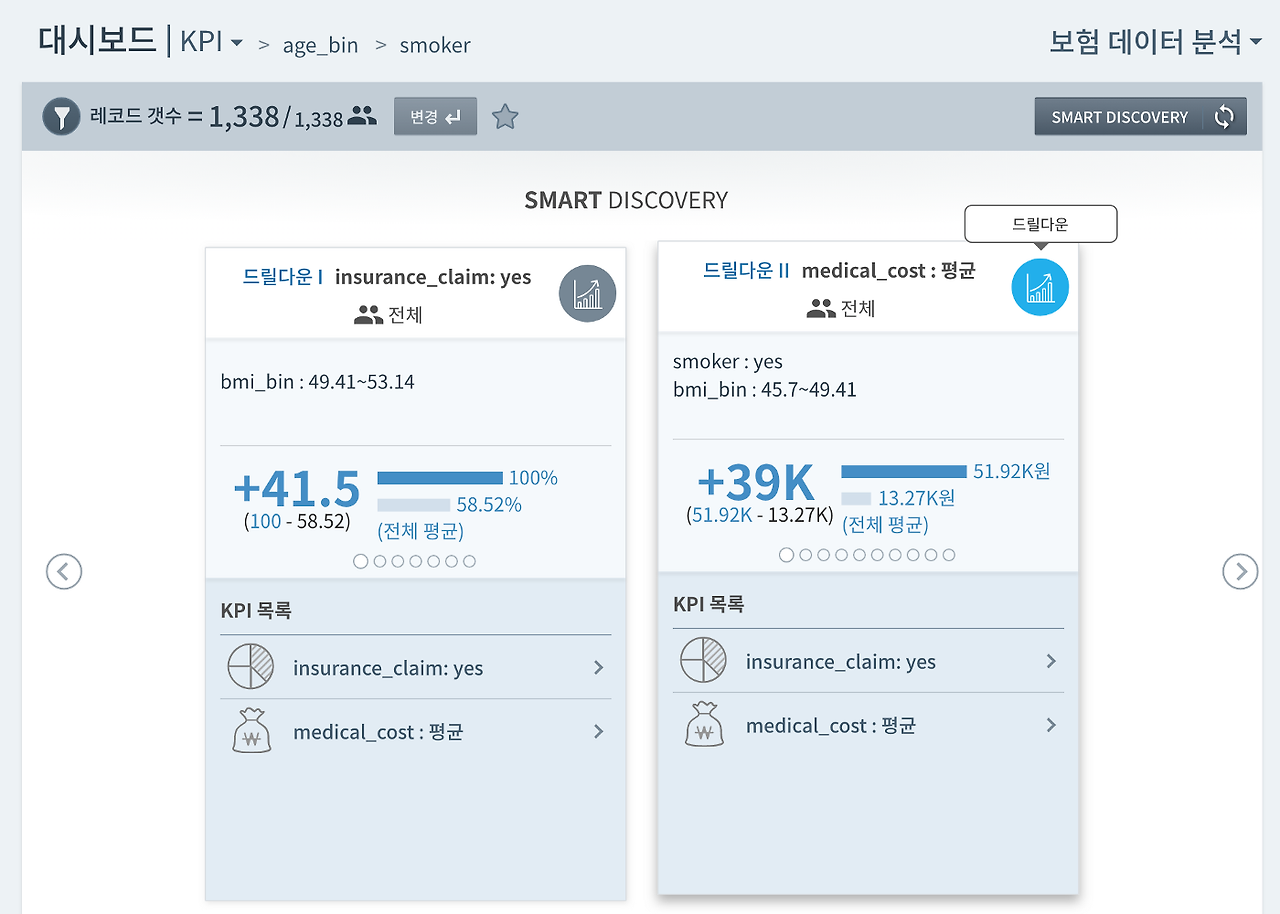This screenshot has height=914, width=1280.
Task: Expand insurance_claim: yes chevron in 드릴다운 I
Action: [x=598, y=667]
